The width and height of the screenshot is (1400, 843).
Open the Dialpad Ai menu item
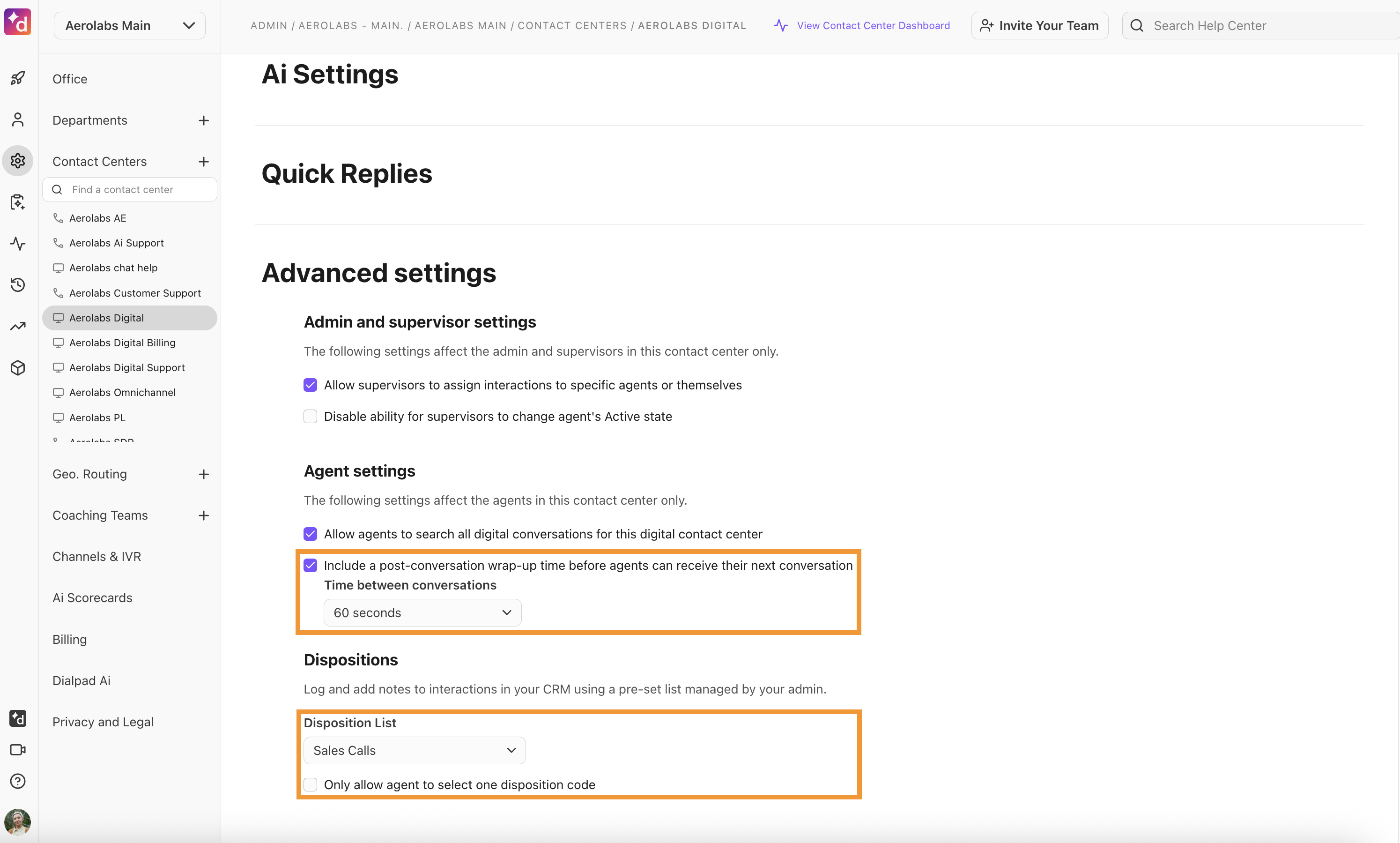pyautogui.click(x=81, y=680)
